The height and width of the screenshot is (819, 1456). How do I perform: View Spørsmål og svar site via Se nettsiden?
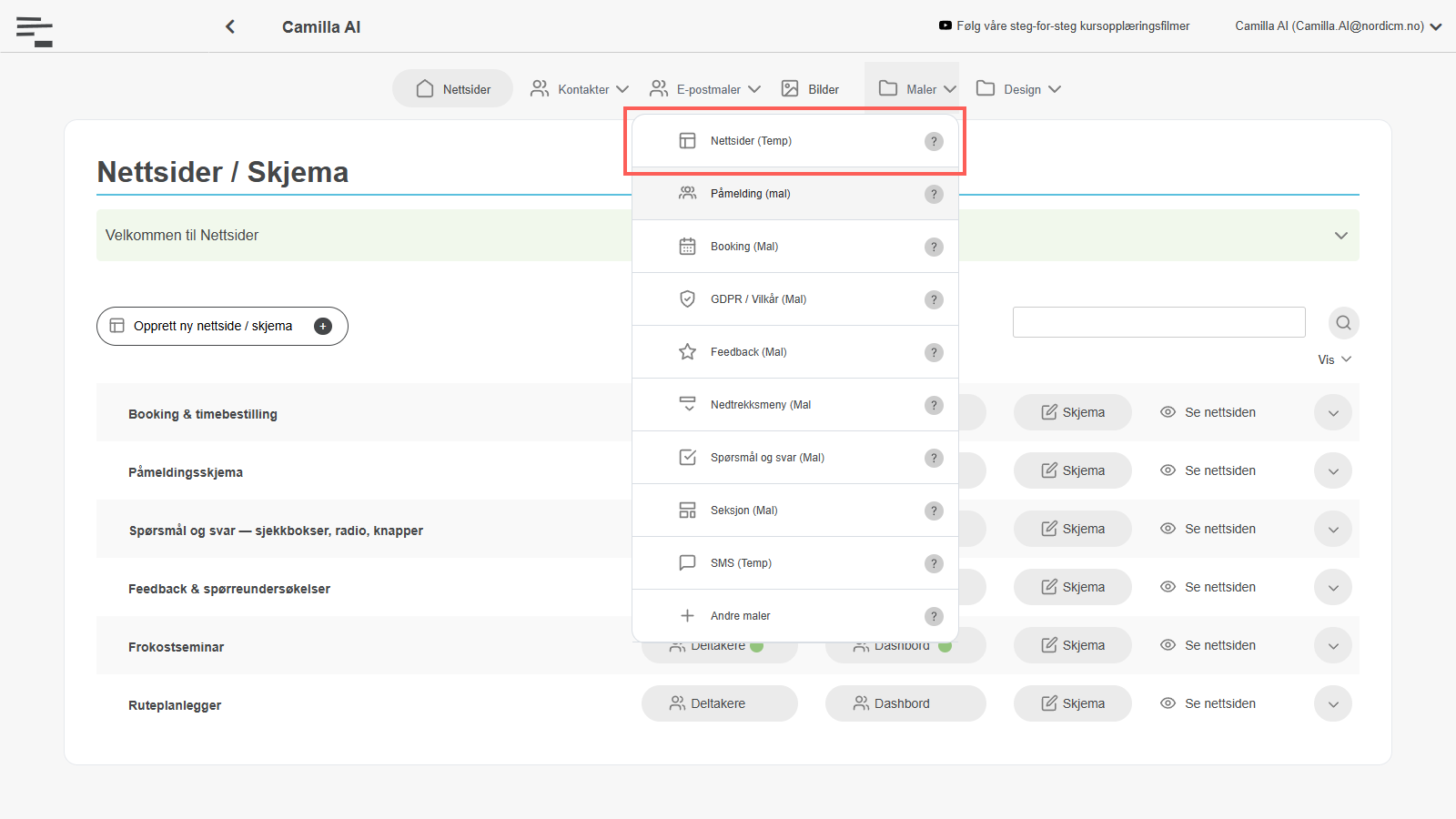1208,529
